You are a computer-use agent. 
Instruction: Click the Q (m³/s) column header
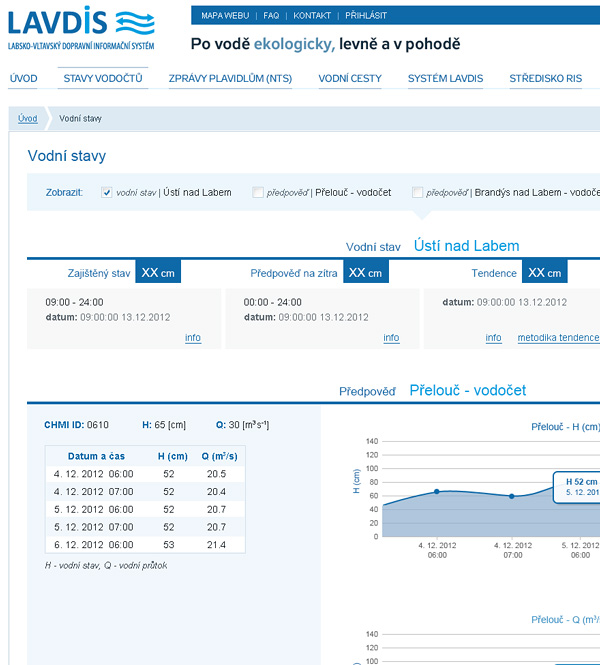coord(219,456)
